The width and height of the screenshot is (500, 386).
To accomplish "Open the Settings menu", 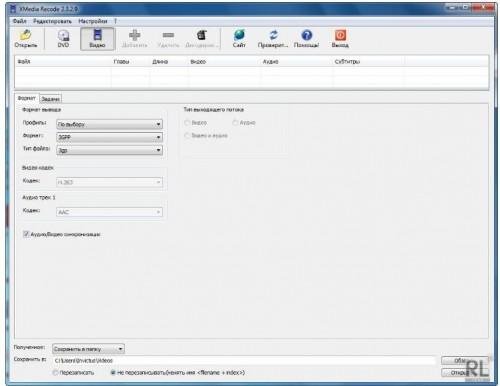I will click(93, 21).
